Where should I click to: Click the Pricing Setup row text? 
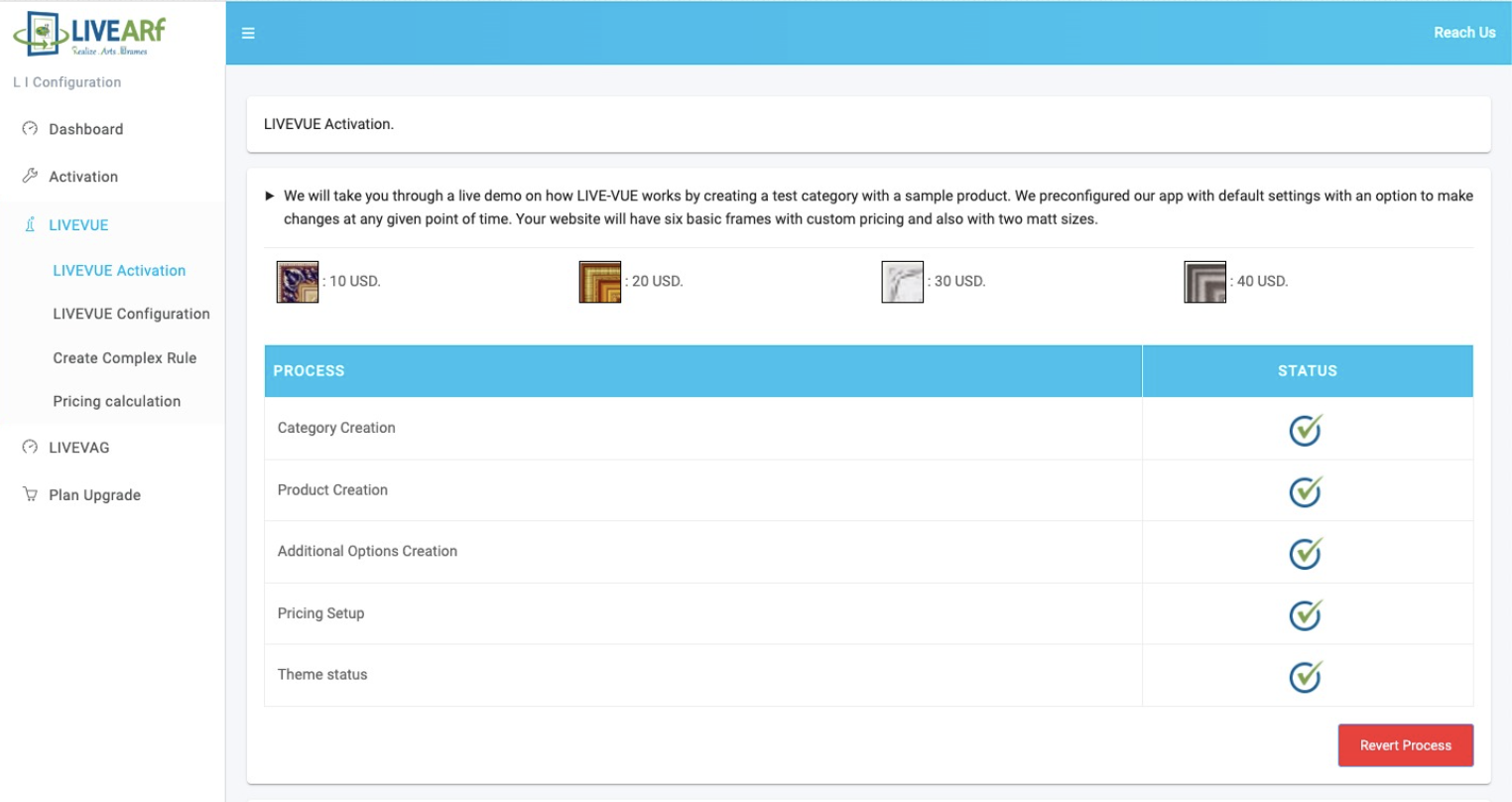[x=320, y=613]
